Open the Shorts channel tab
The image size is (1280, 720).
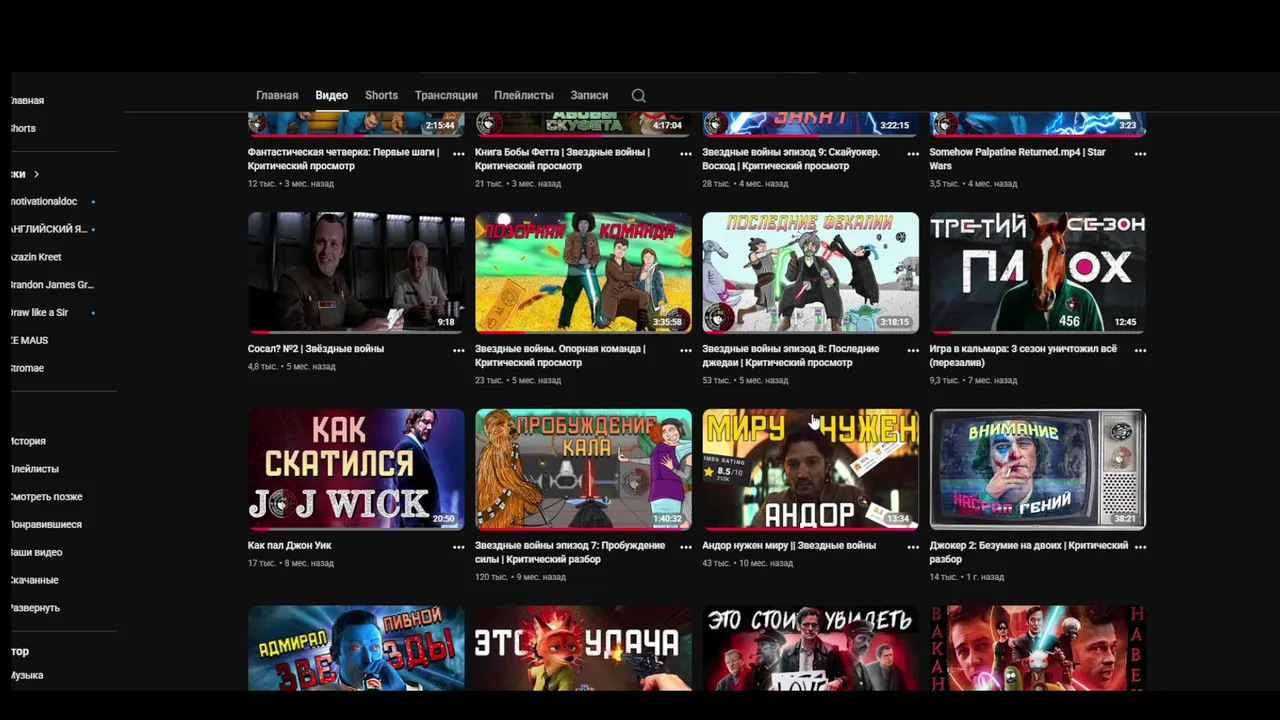[x=381, y=96]
